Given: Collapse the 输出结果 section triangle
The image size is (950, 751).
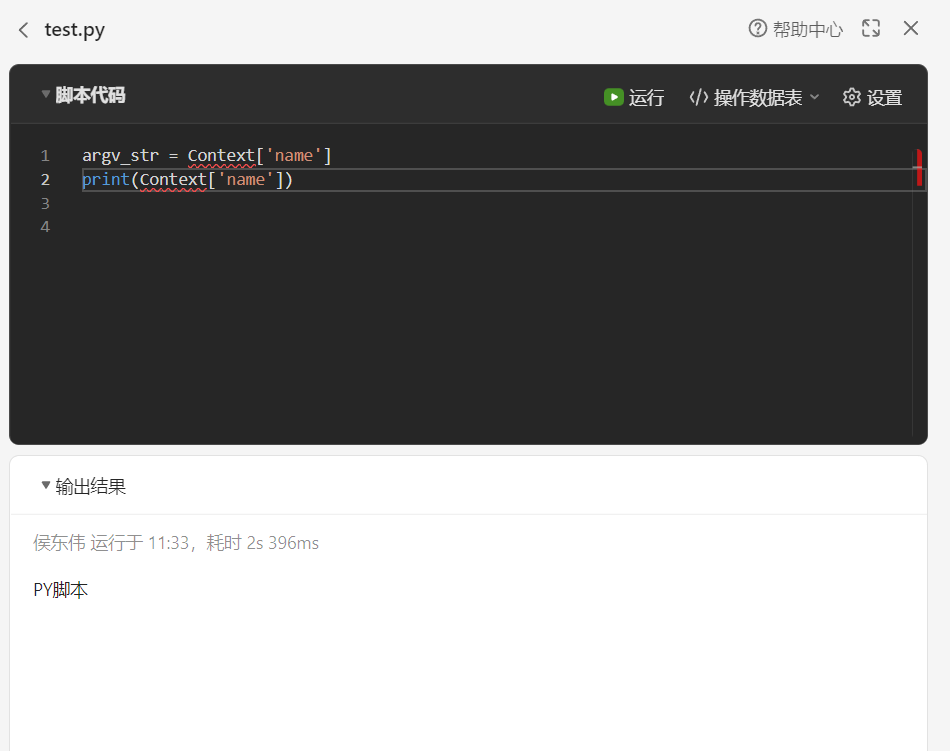Looking at the screenshot, I should (x=45, y=485).
